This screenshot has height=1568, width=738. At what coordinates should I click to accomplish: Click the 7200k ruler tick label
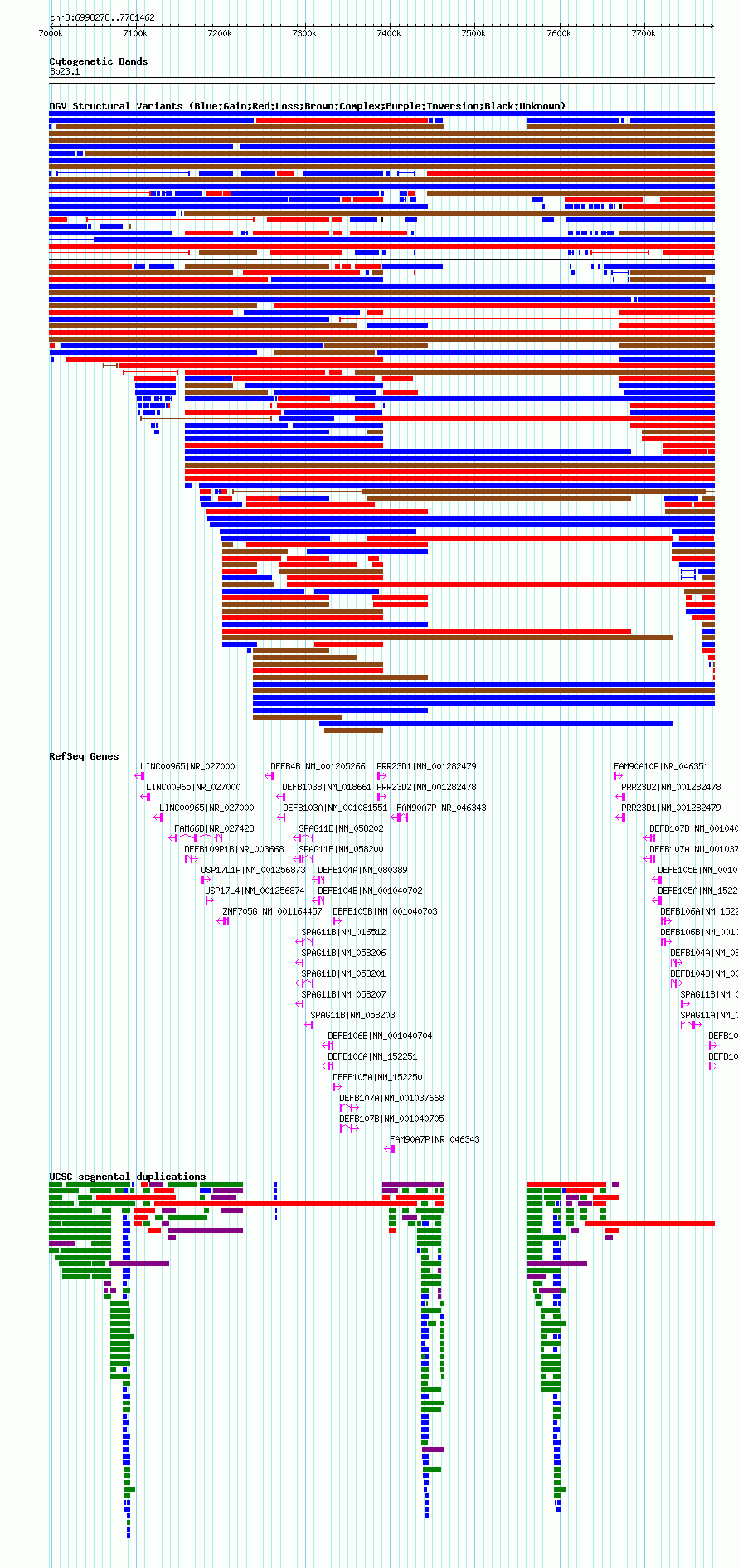(220, 33)
